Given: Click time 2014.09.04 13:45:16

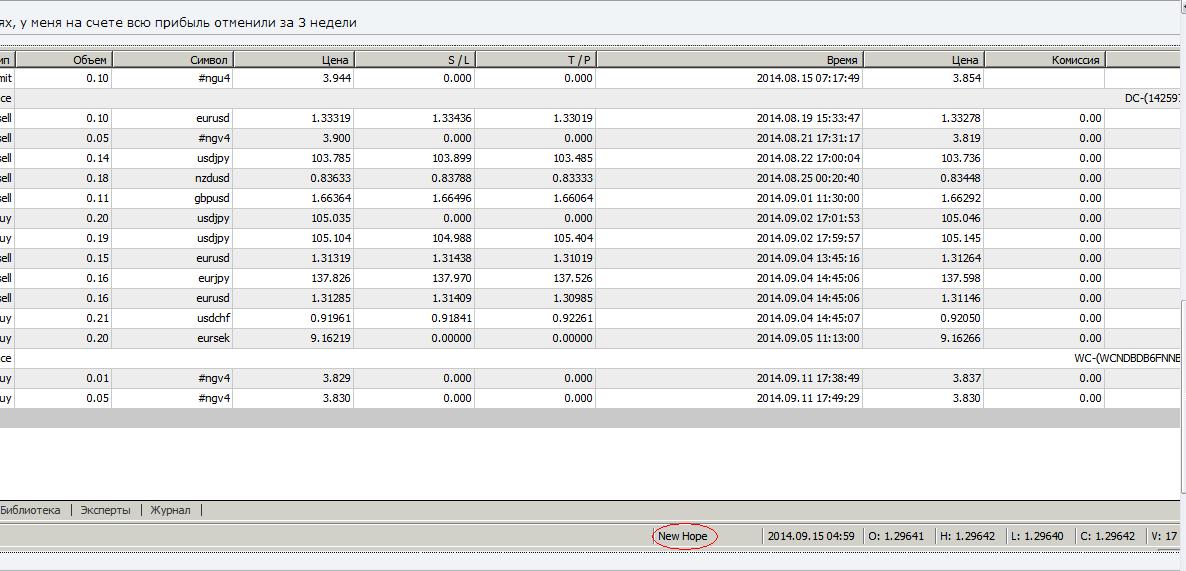Looking at the screenshot, I should coord(808,258).
